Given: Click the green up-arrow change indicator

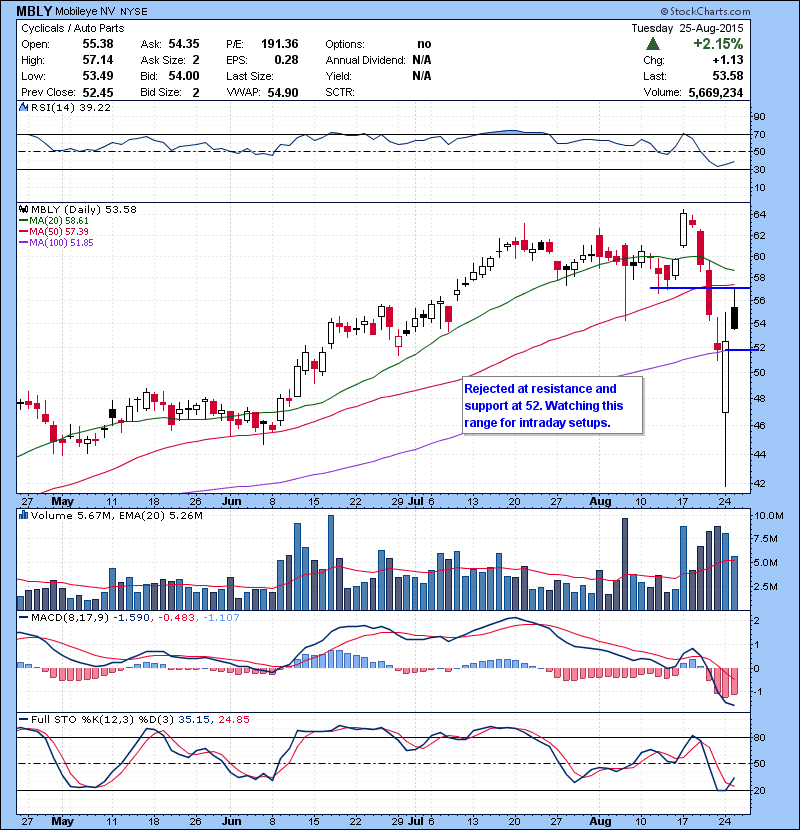Looking at the screenshot, I should pyautogui.click(x=652, y=44).
